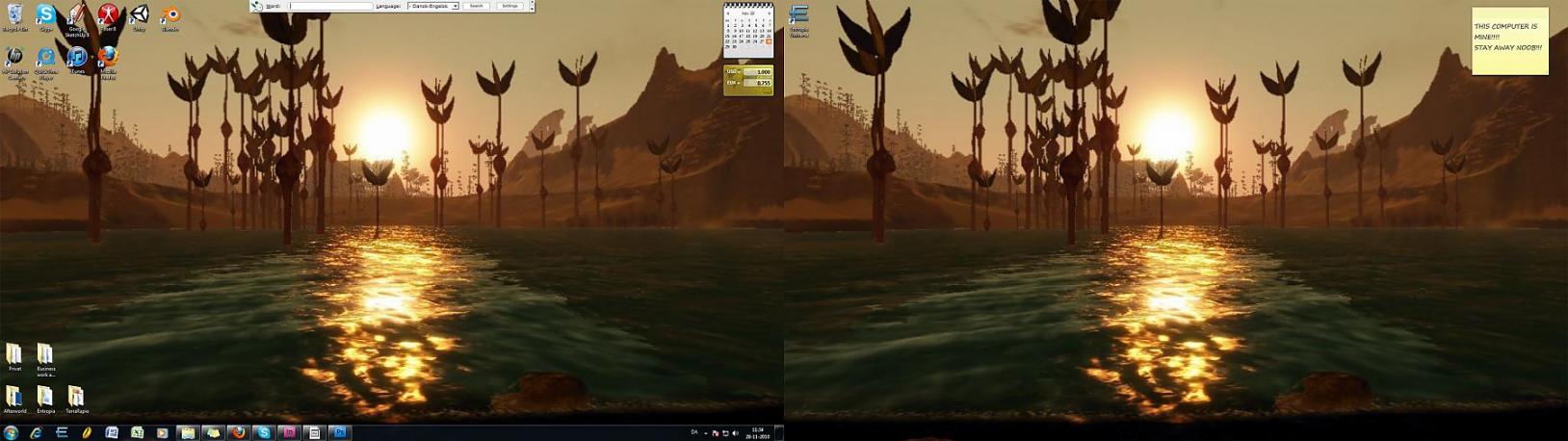The image size is (1568, 441).
Task: Open the Skype desktop shortcut
Action: click(x=45, y=15)
